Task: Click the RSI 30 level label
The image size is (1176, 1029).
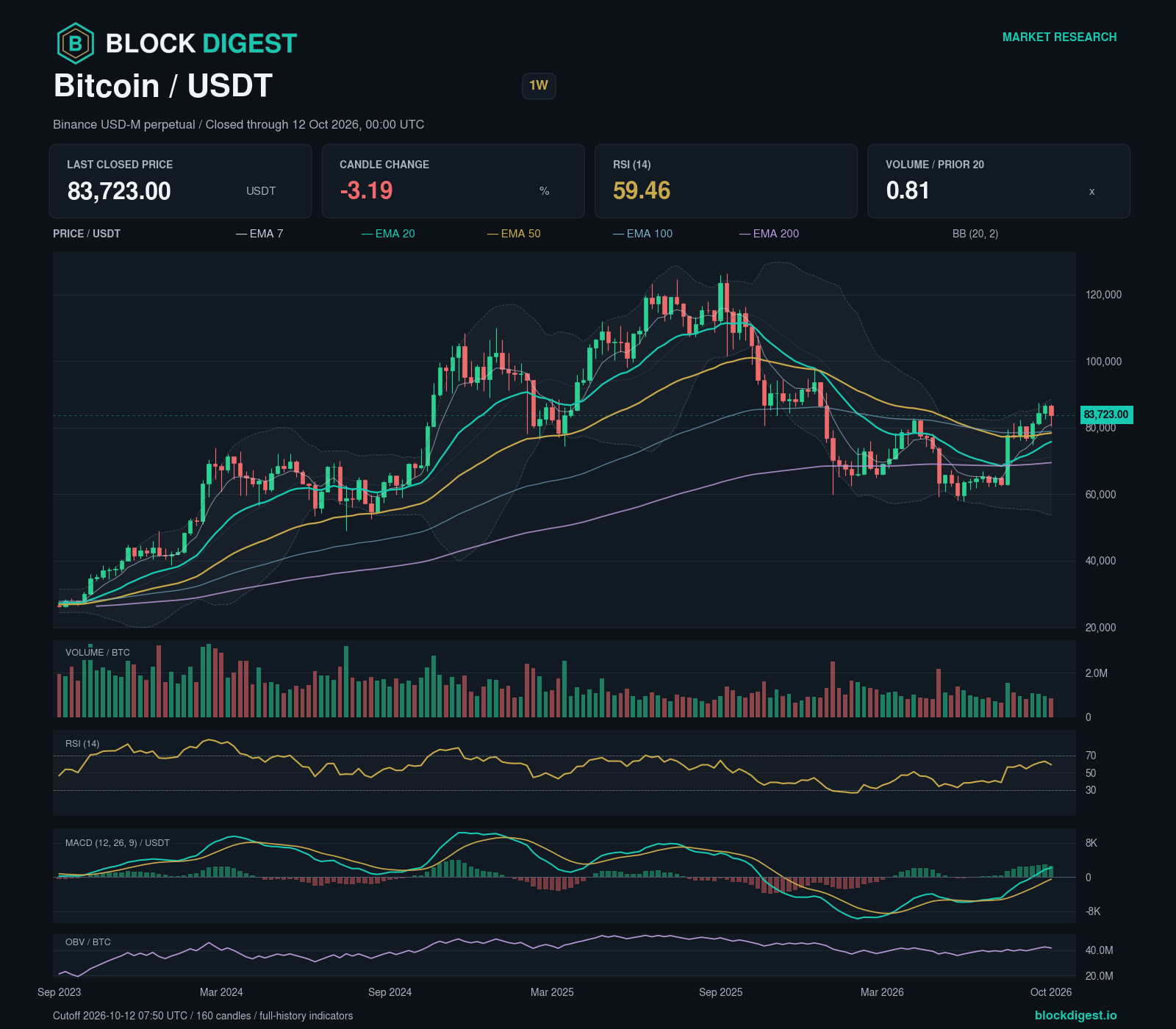Action: click(1091, 790)
